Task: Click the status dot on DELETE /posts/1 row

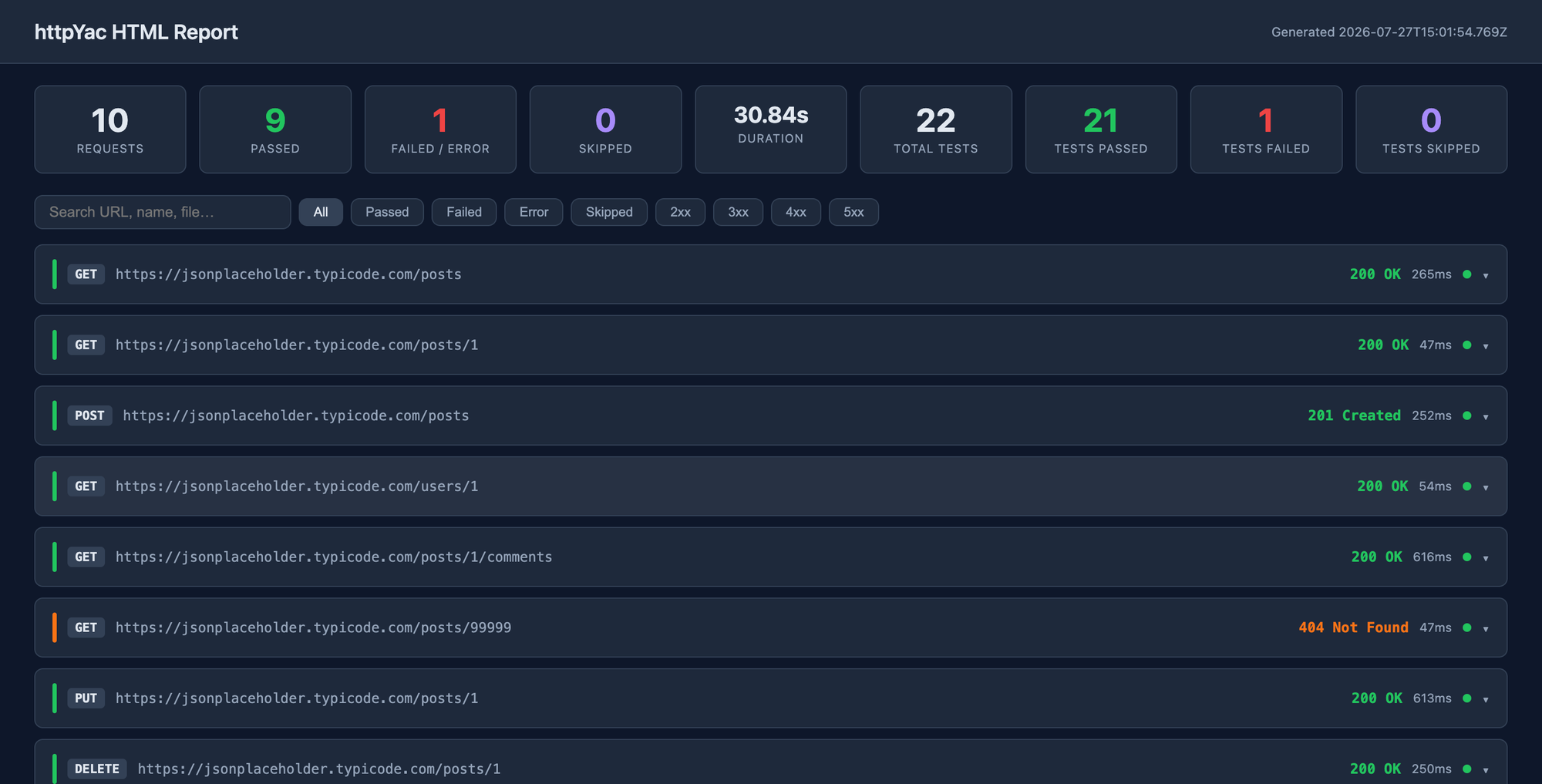Action: [x=1467, y=769]
